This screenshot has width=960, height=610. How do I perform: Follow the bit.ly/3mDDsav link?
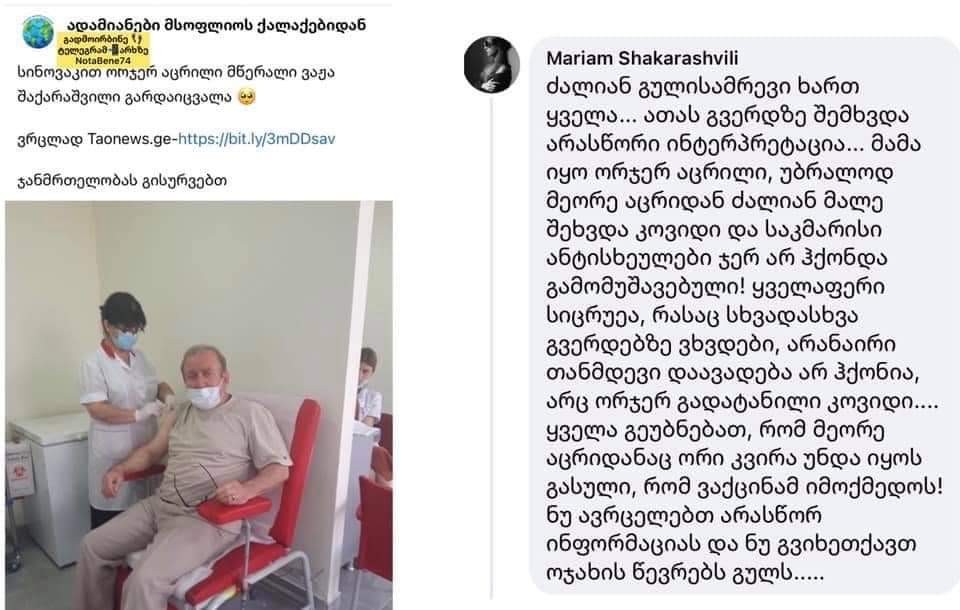257,139
